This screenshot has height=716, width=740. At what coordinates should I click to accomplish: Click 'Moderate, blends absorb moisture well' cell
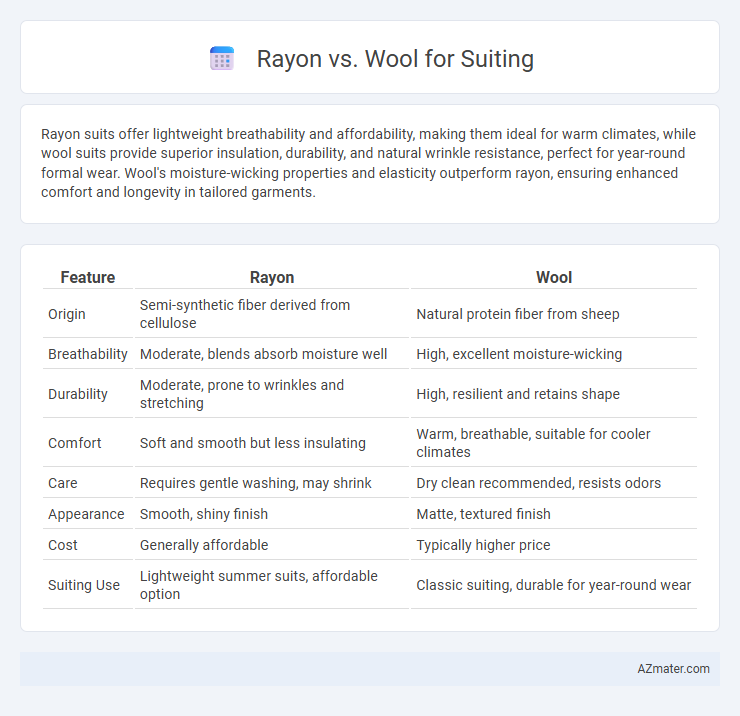(272, 354)
